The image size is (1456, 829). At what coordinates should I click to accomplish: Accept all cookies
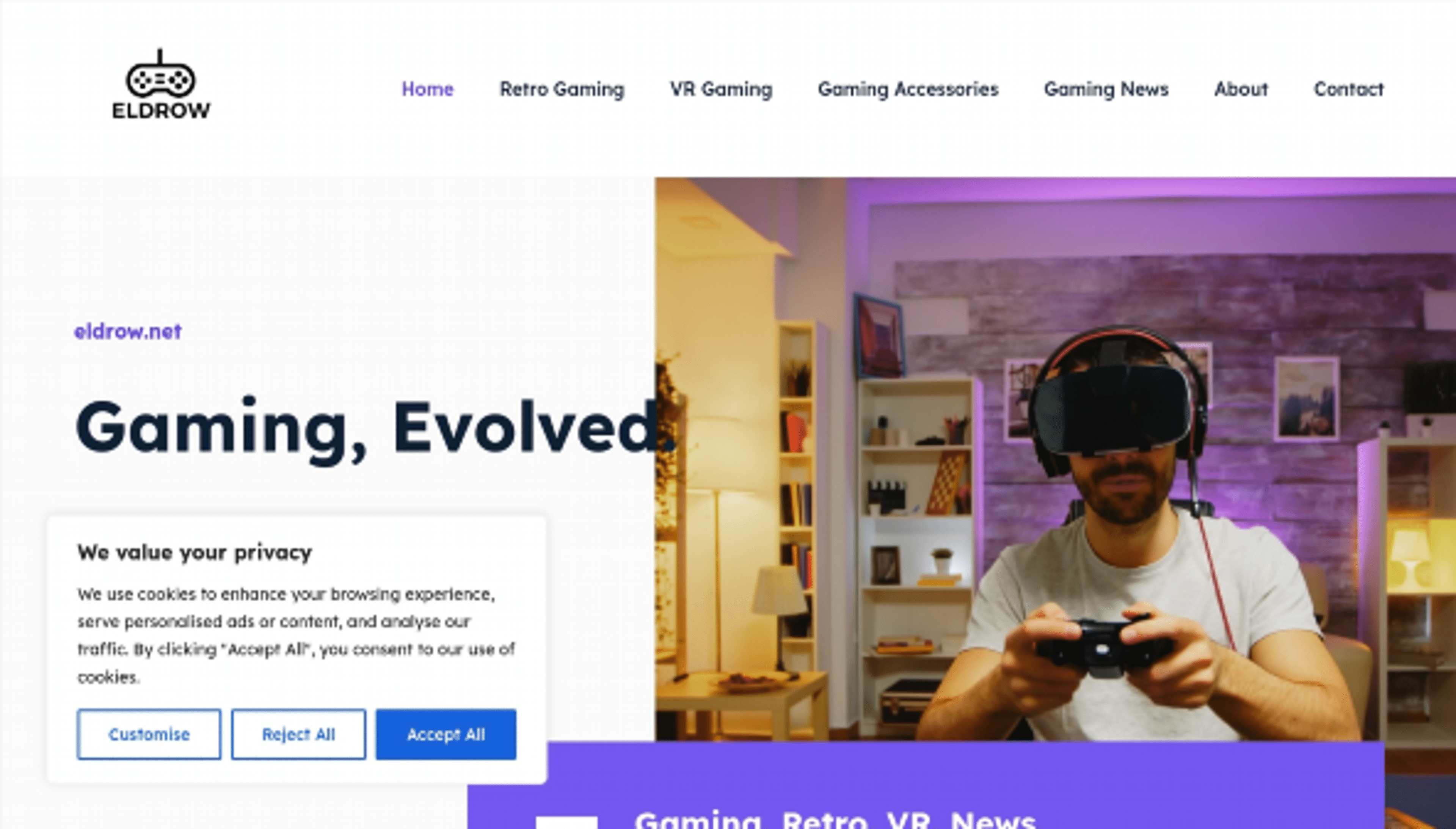pos(446,735)
